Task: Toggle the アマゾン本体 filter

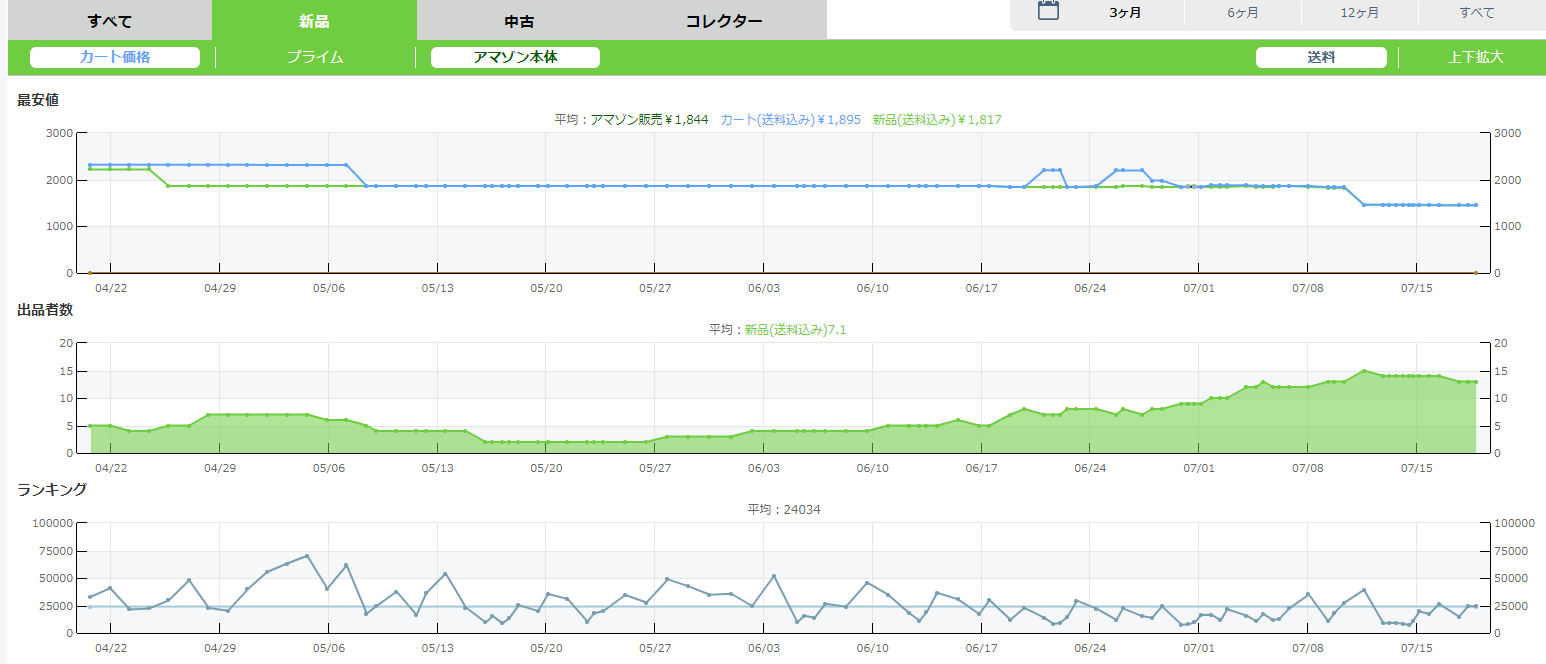Action: tap(515, 57)
